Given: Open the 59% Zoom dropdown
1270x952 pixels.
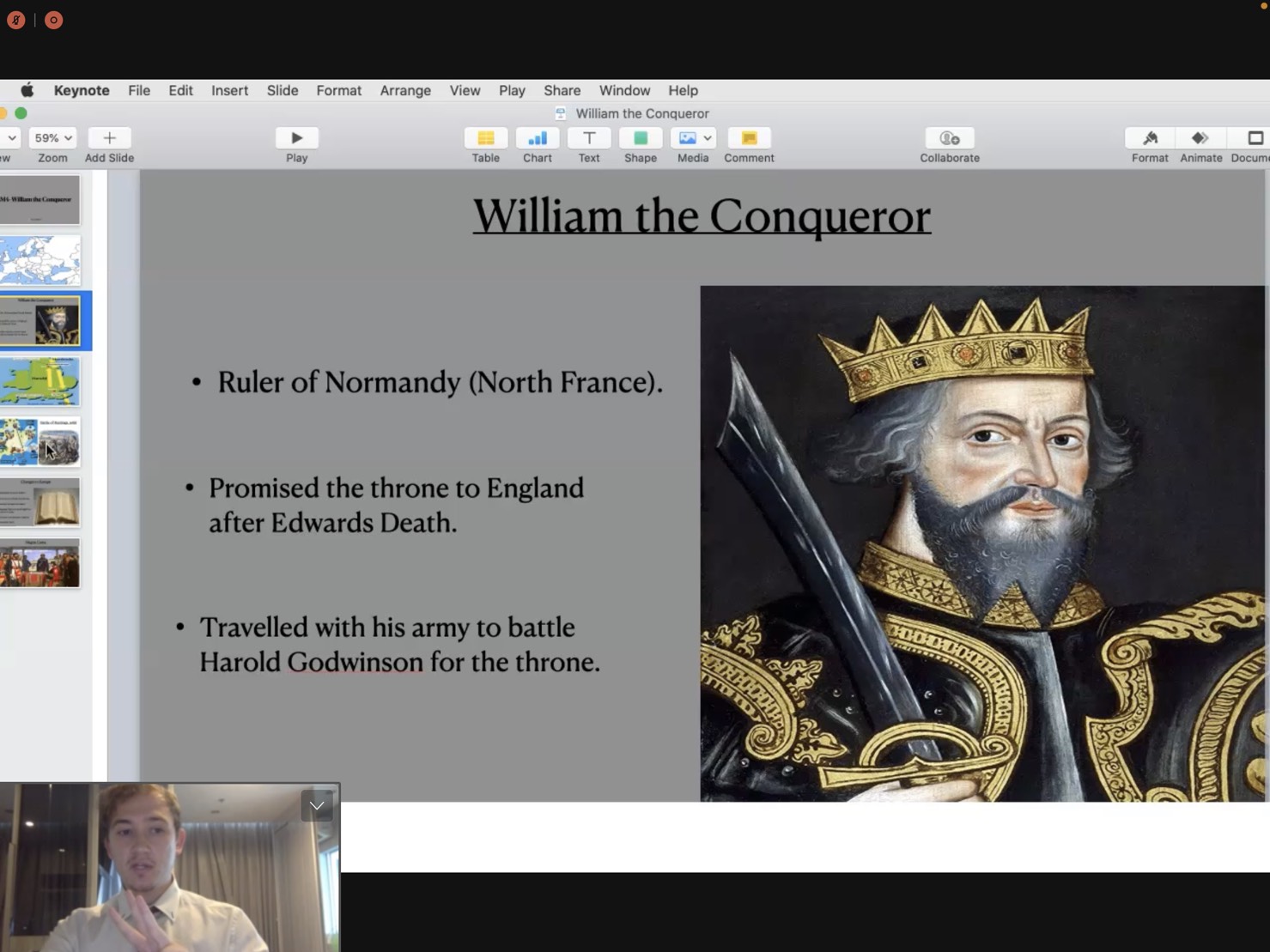Looking at the screenshot, I should (x=53, y=138).
